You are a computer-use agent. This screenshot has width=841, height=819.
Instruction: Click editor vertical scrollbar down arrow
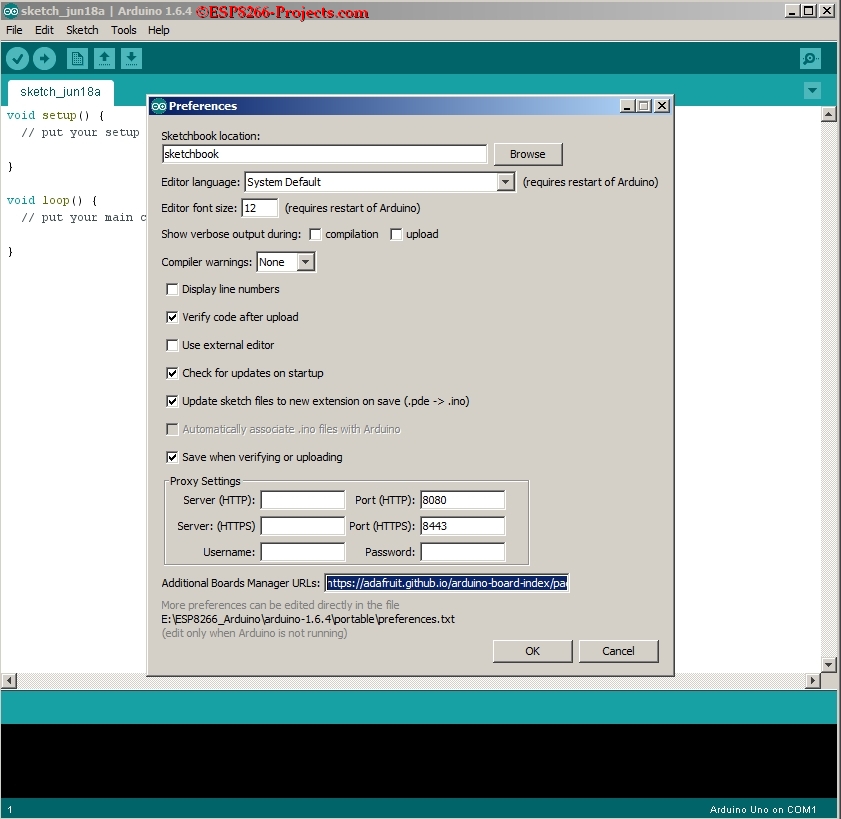[x=828, y=665]
